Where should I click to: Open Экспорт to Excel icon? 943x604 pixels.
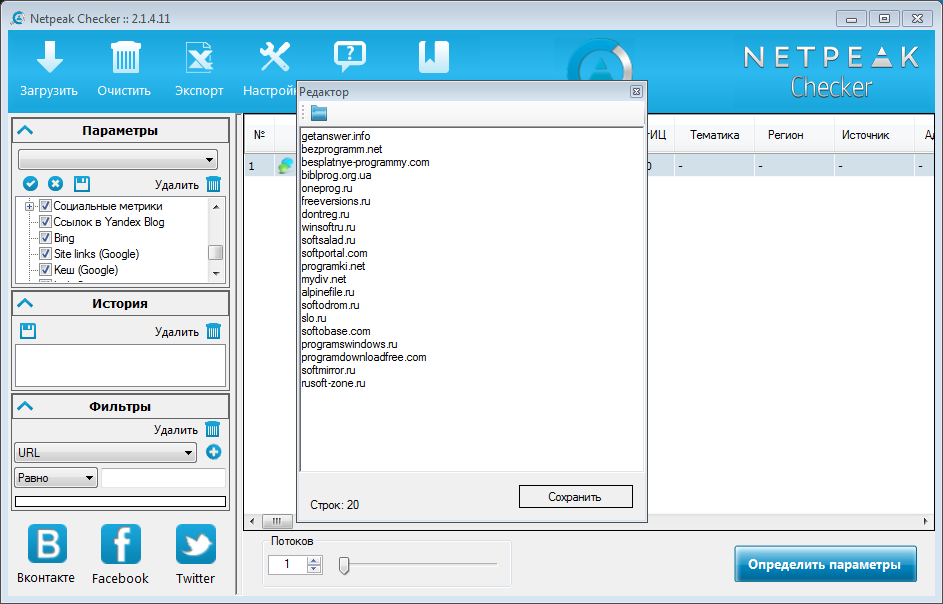pos(199,58)
